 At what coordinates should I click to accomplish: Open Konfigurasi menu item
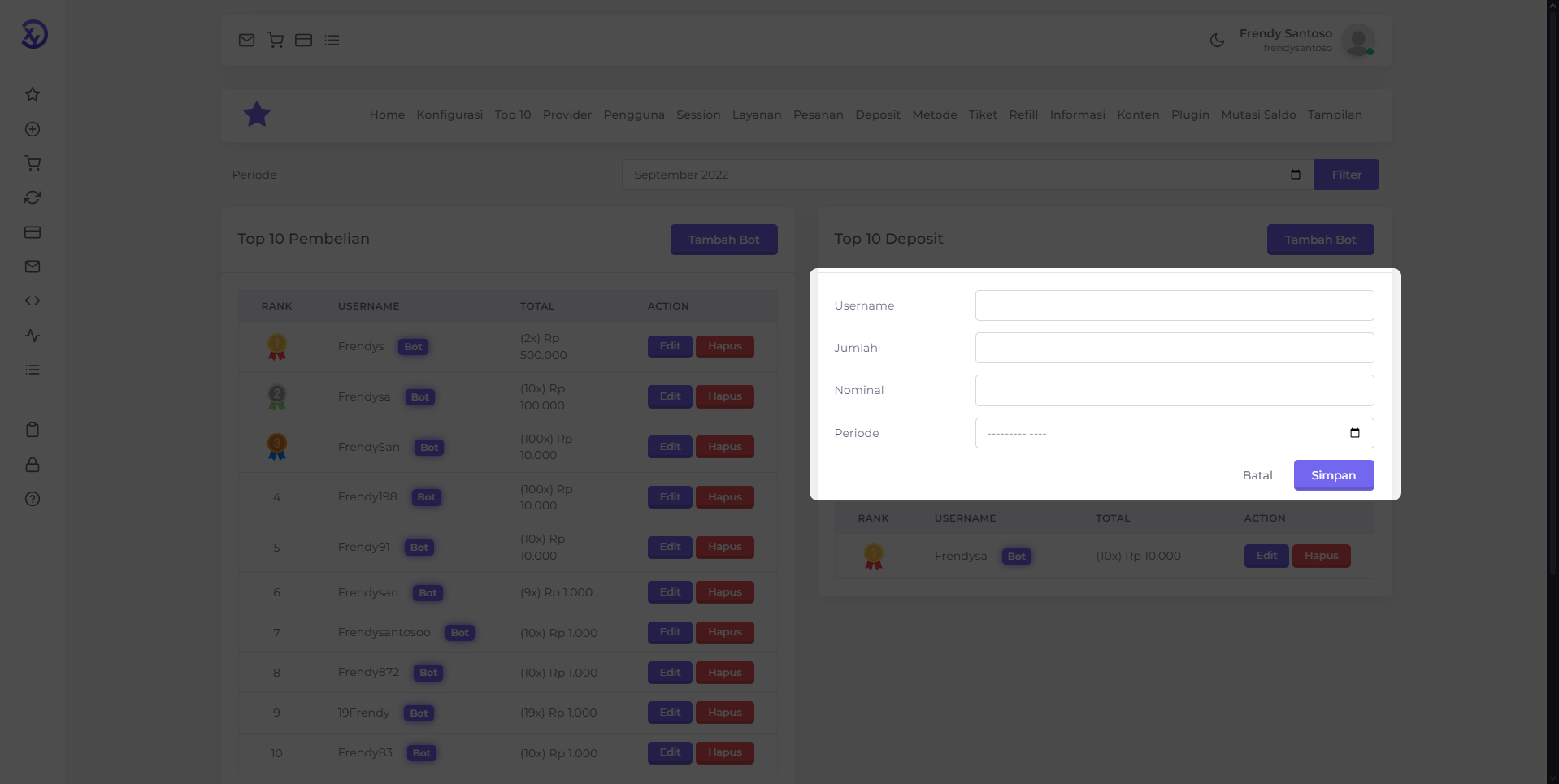click(449, 115)
